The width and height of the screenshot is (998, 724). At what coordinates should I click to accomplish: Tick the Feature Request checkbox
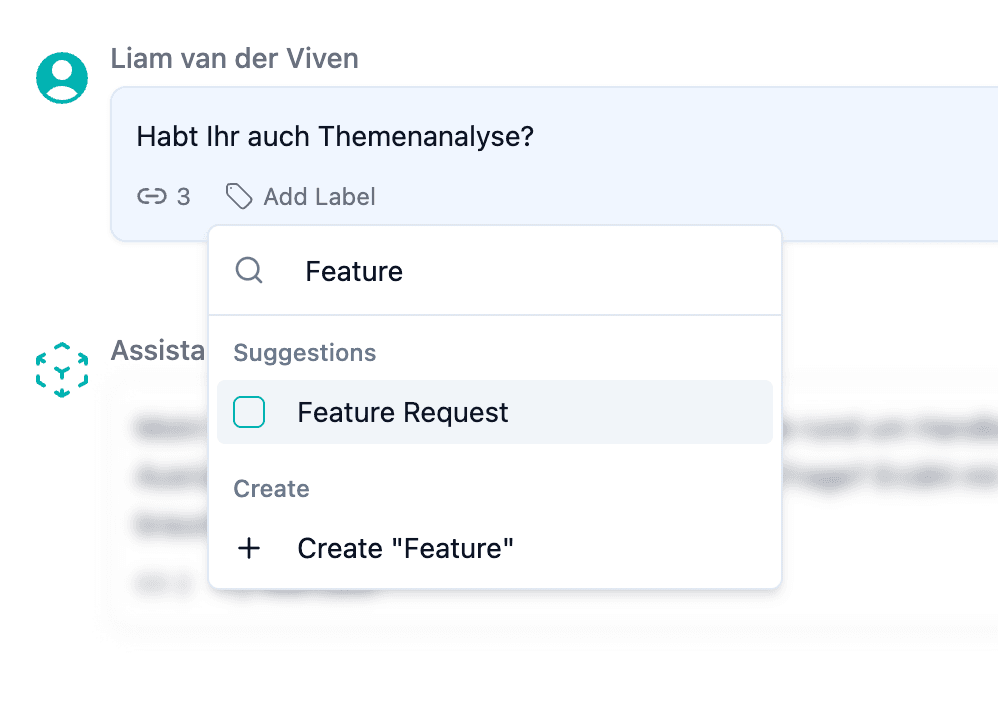(x=249, y=412)
